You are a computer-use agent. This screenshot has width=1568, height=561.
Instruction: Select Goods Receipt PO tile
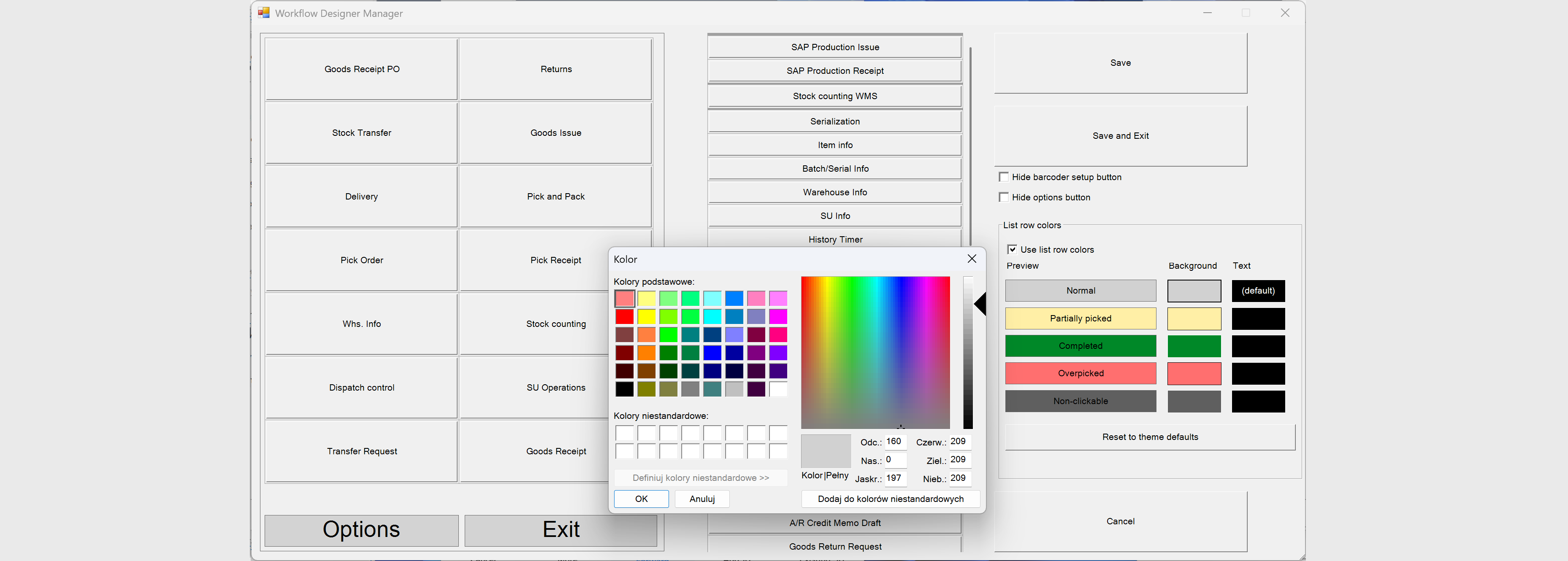pyautogui.click(x=362, y=69)
